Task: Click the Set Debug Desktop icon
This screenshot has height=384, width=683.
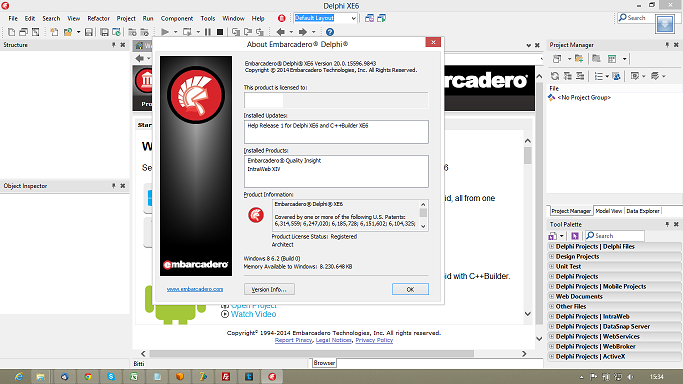Action: pyautogui.click(x=382, y=18)
